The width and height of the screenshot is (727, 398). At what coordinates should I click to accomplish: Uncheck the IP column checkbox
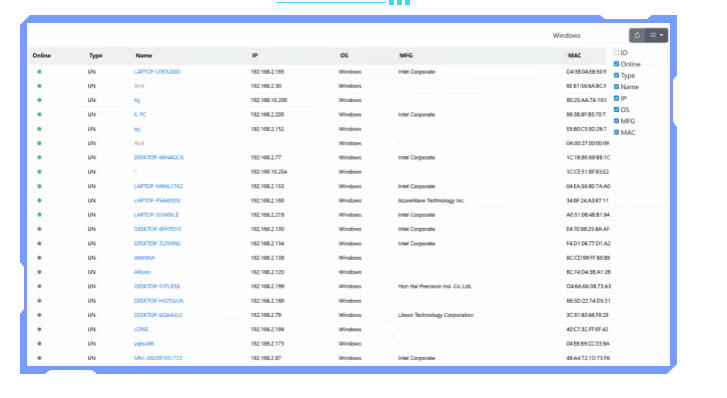point(616,98)
